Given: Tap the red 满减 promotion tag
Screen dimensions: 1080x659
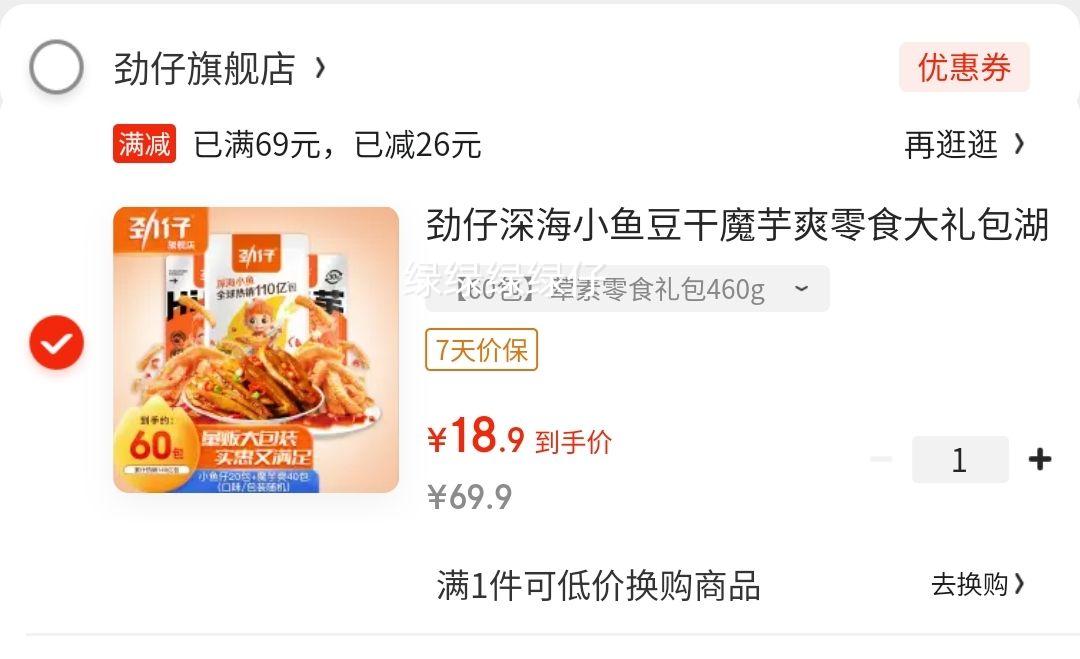Looking at the screenshot, I should coord(145,144).
